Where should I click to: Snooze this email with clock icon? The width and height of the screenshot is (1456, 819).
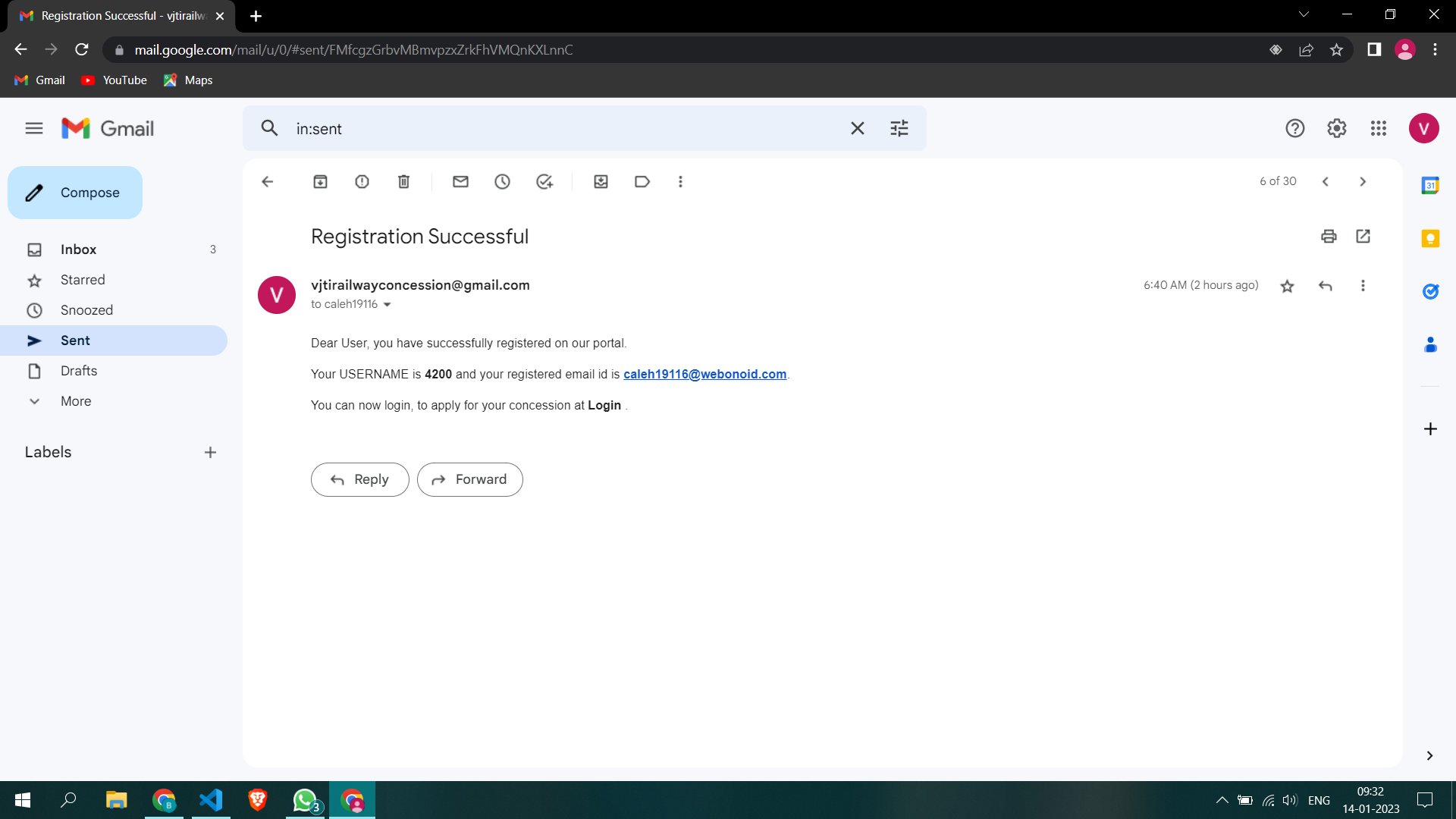502,181
